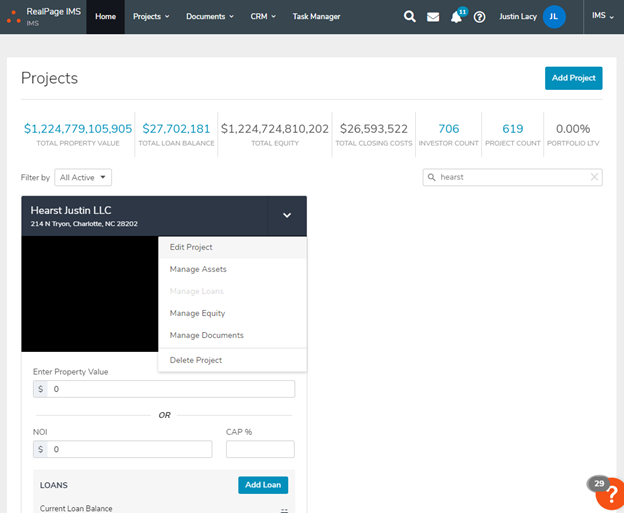Image resolution: width=624 pixels, height=513 pixels.
Task: Click the search magnifier icon in navbar
Action: [410, 17]
